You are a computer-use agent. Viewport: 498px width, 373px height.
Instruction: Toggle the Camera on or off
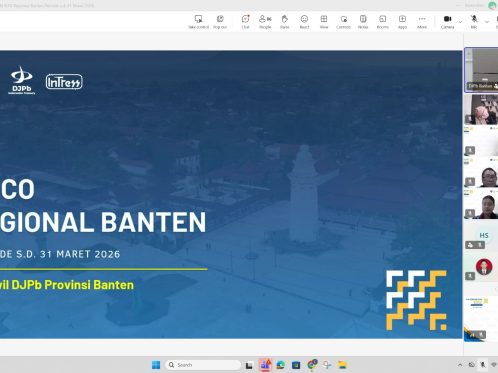(x=447, y=22)
